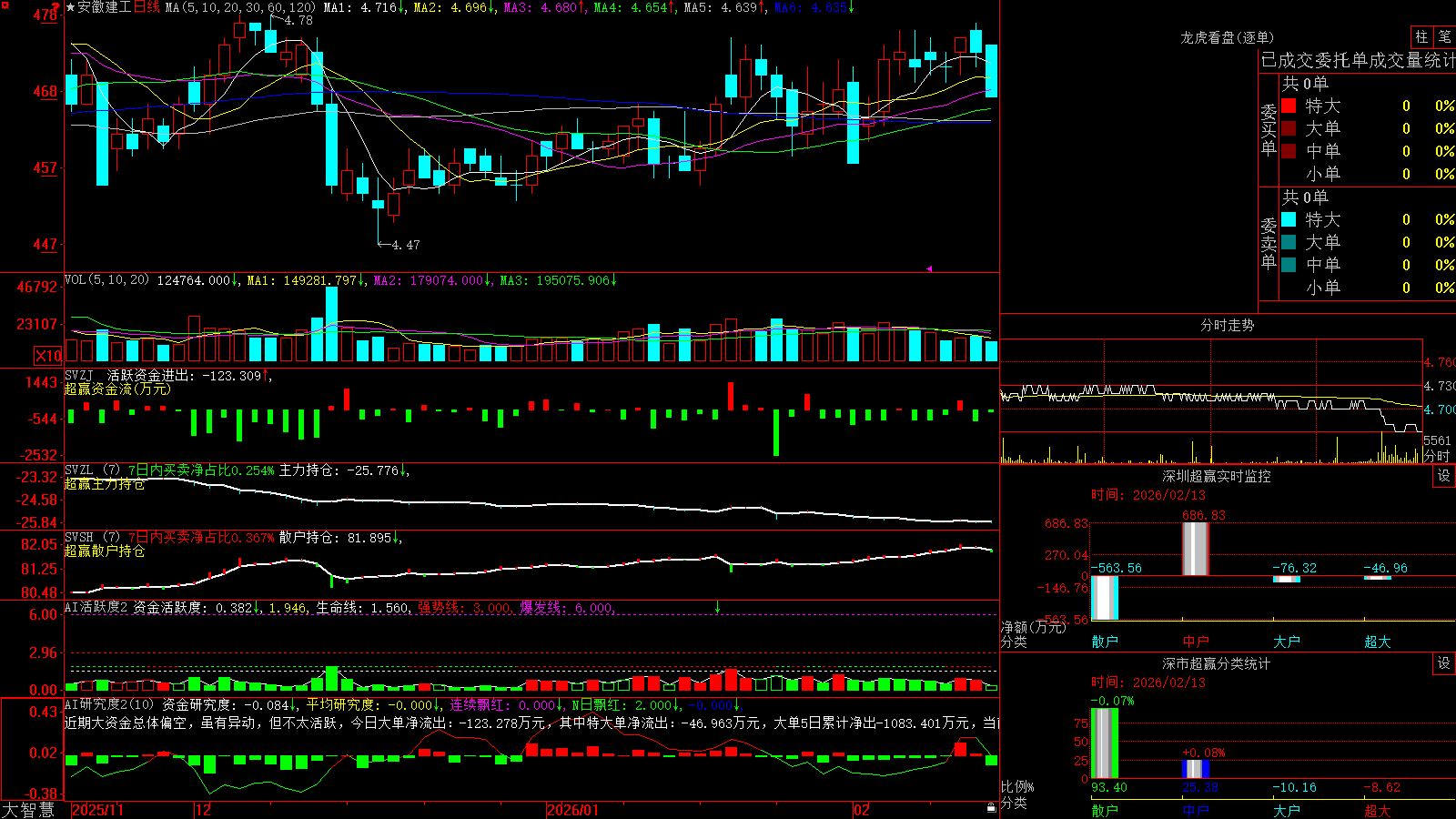The height and width of the screenshot is (819, 1456).
Task: Open 设 settings for 深市超赢分类统计
Action: tap(1444, 663)
